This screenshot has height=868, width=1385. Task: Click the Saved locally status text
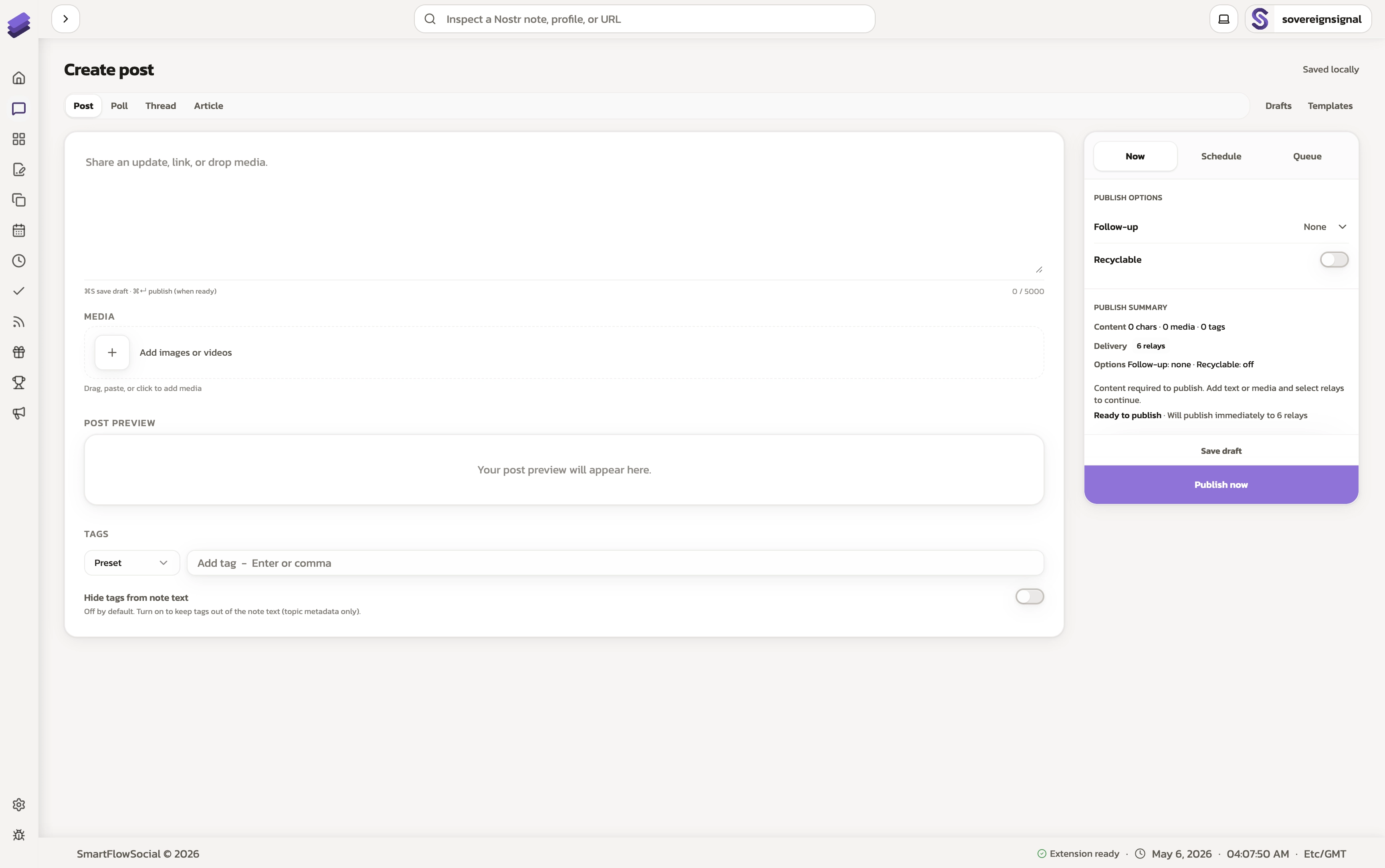click(1330, 69)
